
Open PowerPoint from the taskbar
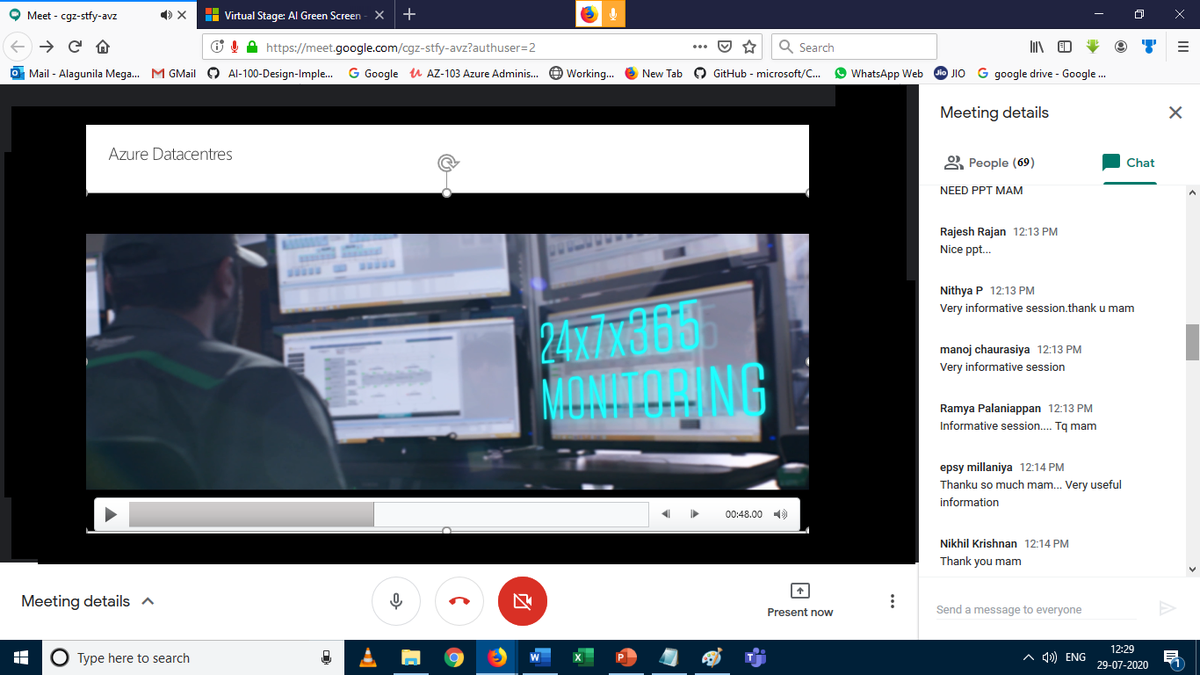click(626, 658)
